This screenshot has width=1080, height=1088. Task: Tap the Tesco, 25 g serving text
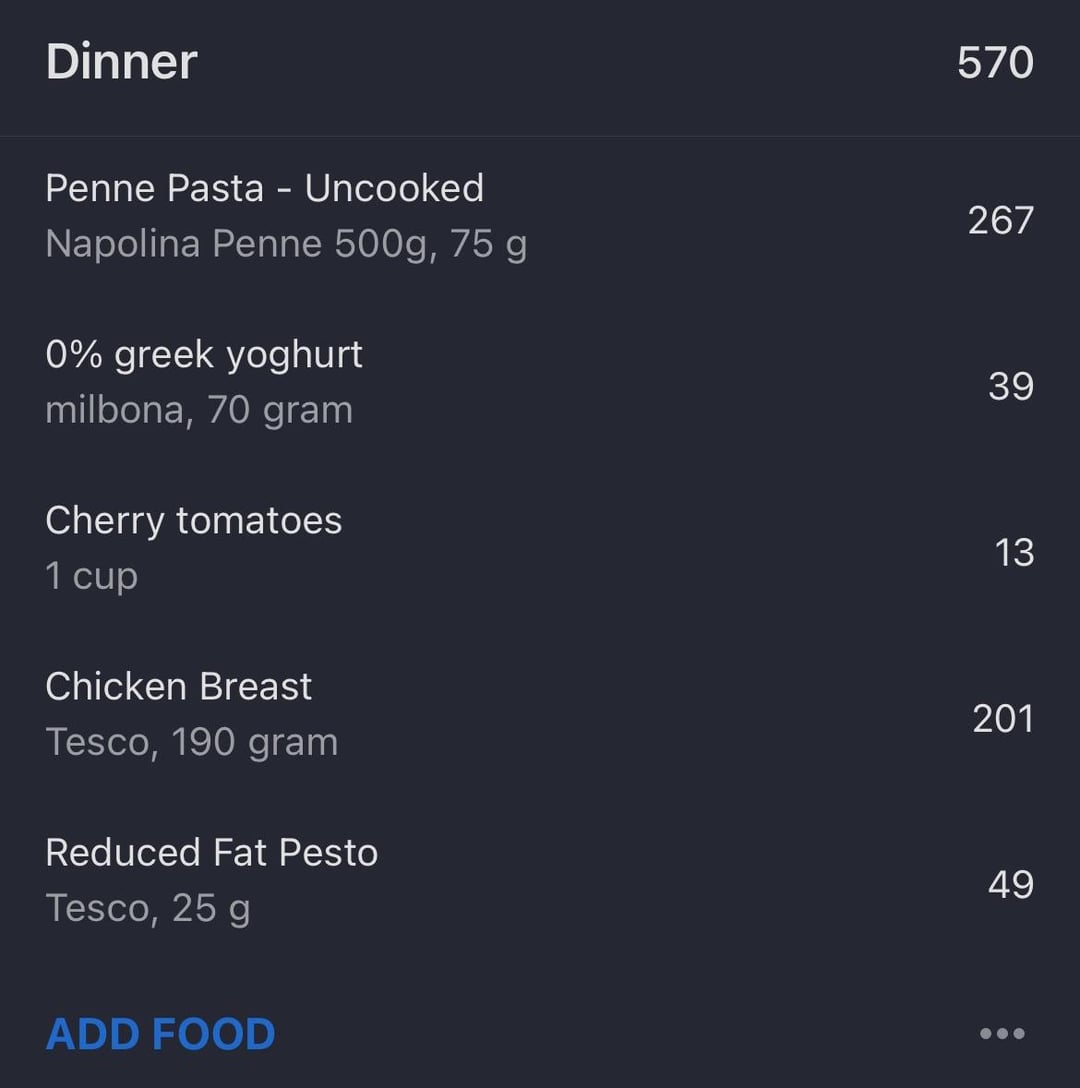(148, 908)
